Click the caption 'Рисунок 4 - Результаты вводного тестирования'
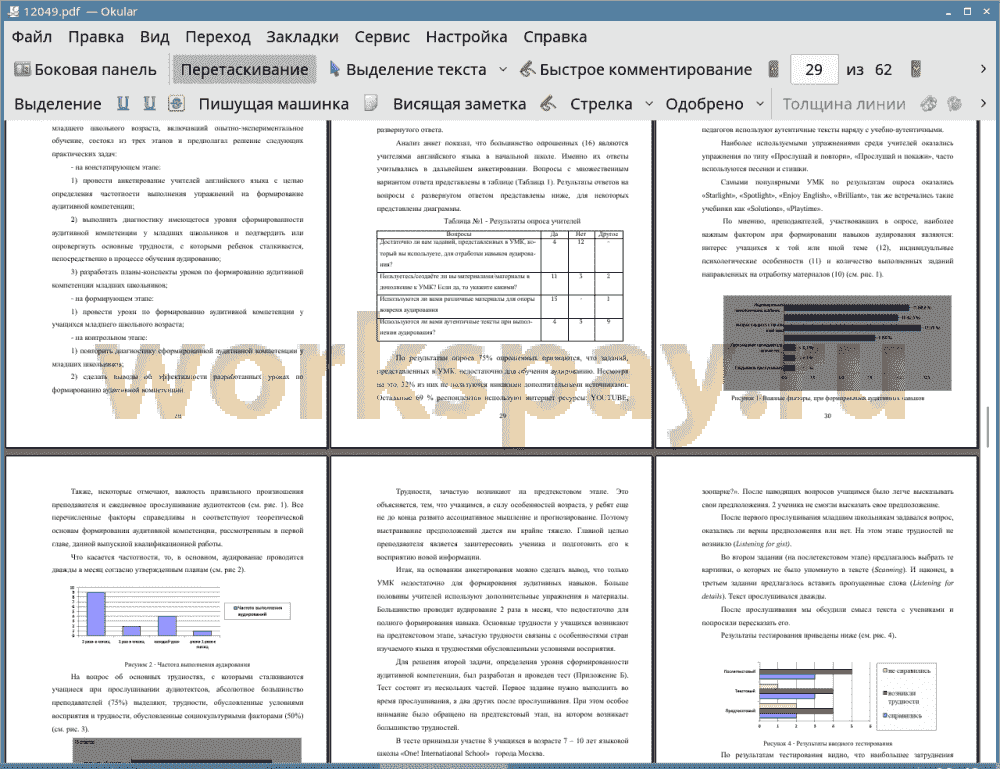The height and width of the screenshot is (769, 1000). coord(828,743)
